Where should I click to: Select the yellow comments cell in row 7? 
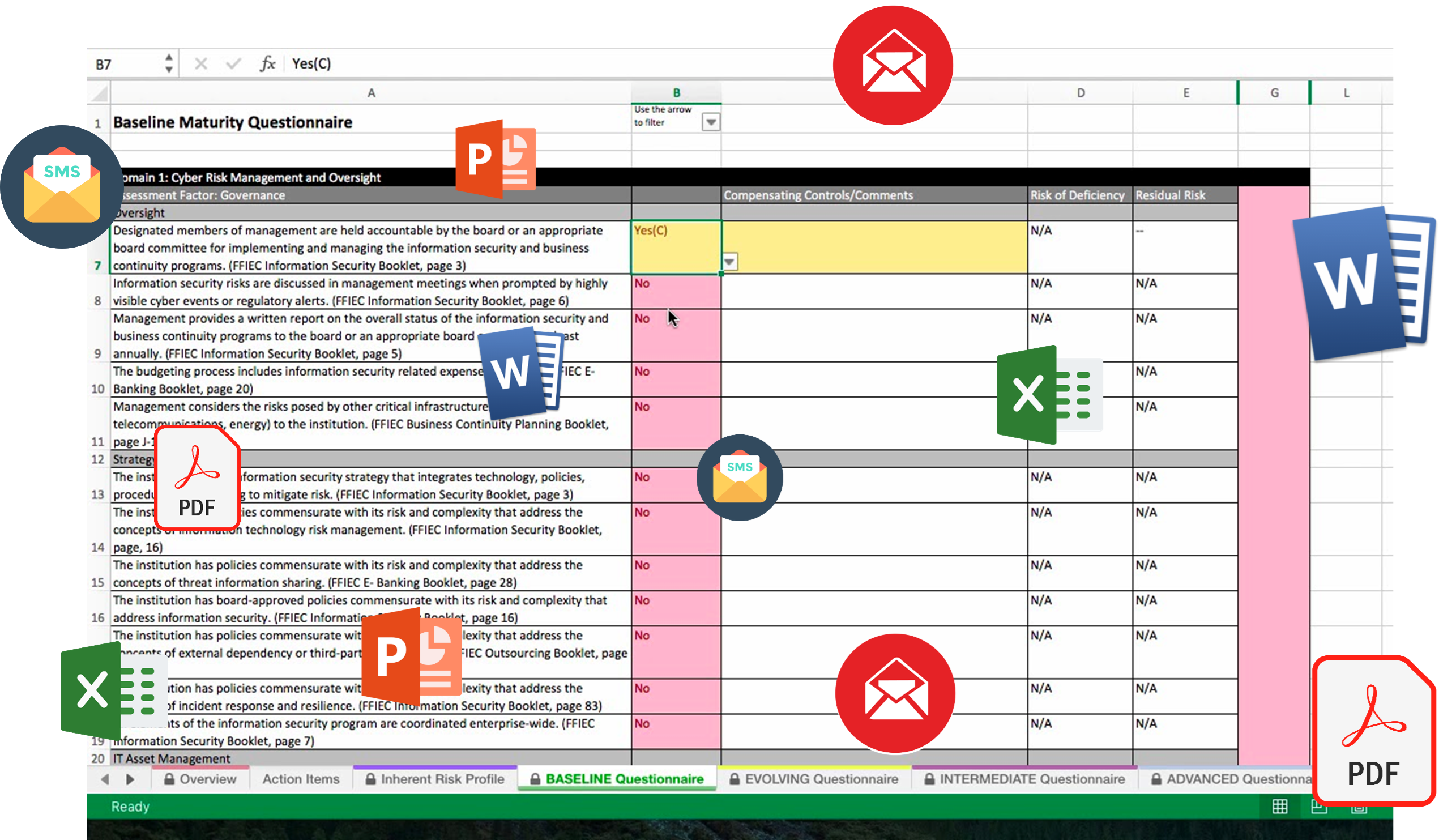click(x=874, y=247)
